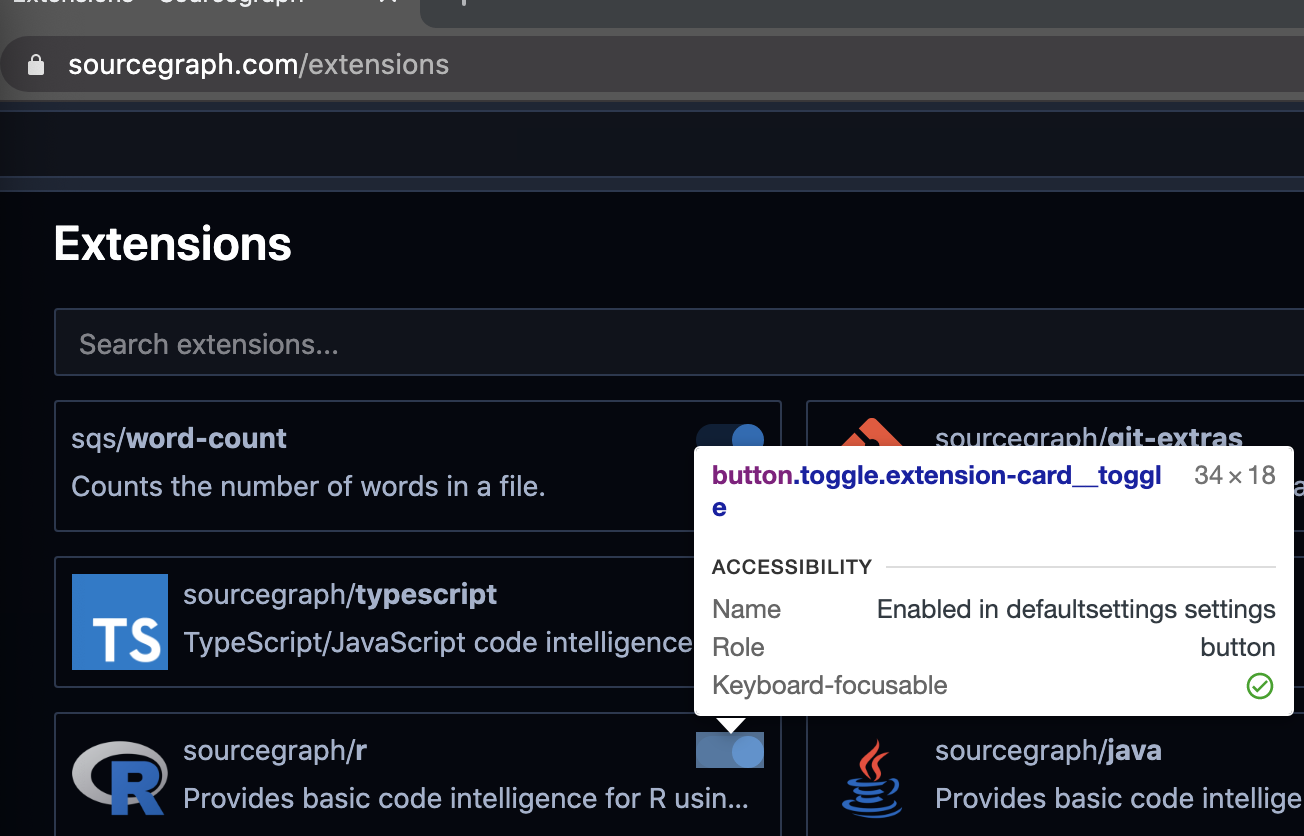Viewport: 1304px width, 836px height.
Task: Toggle the sourcegraph/r extension switch
Action: coord(730,750)
